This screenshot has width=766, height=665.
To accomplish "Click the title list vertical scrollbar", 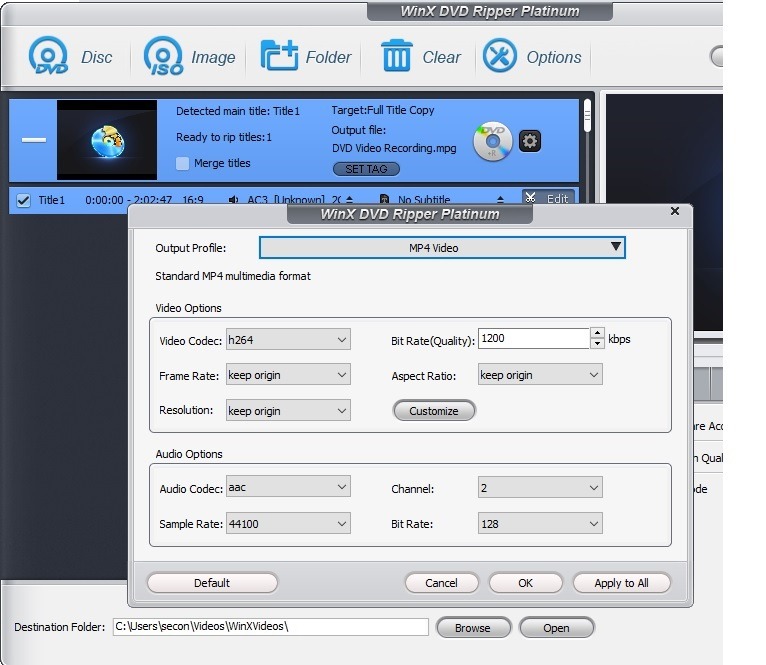I will pos(587,116).
